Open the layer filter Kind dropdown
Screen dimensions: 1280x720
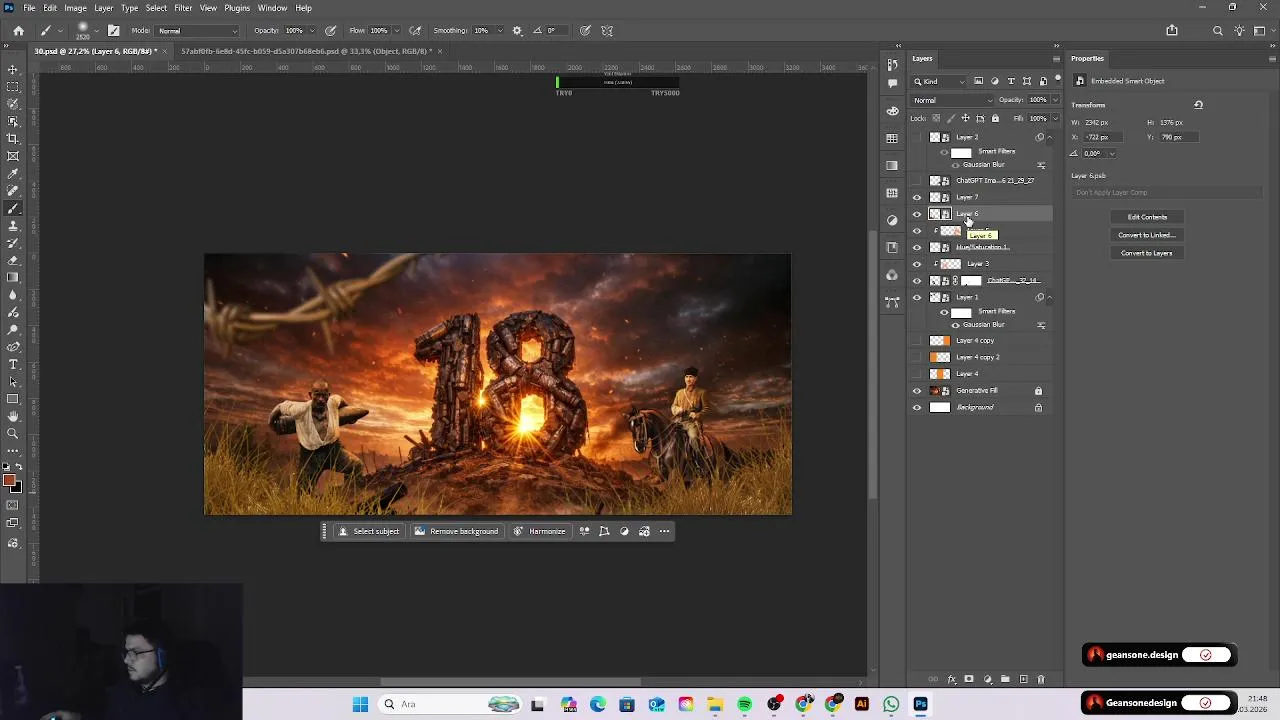pyautogui.click(x=940, y=81)
